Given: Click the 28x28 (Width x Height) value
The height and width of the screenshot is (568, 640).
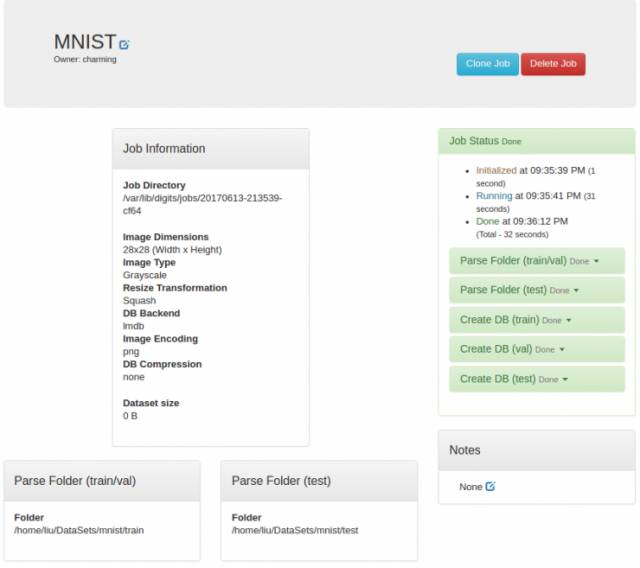Looking at the screenshot, I should coord(172,250).
